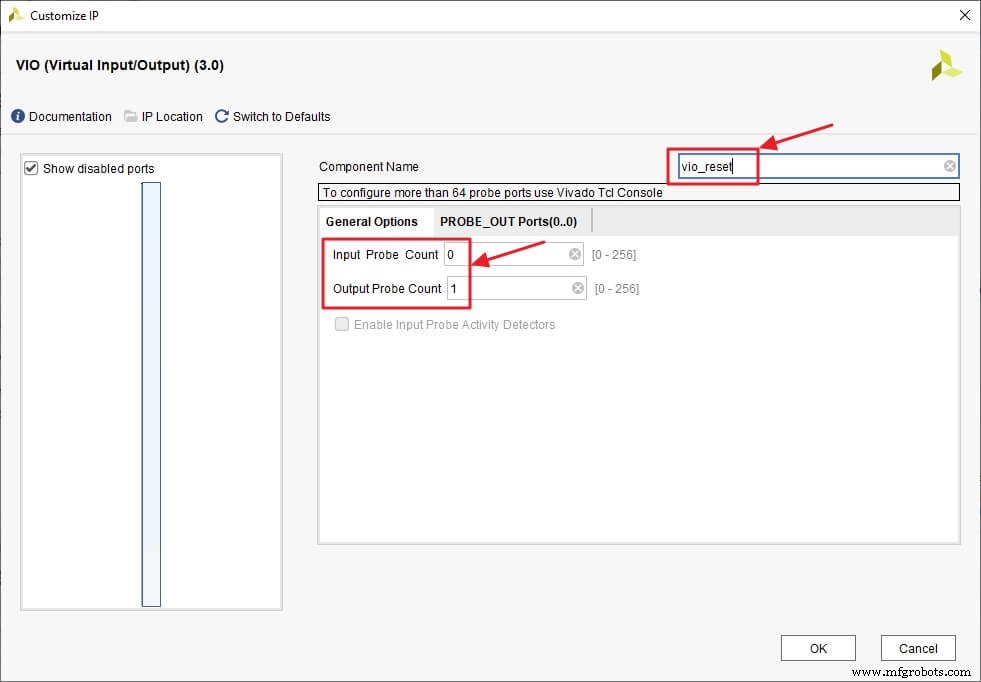
Task: Click the Switch to Defaults refresh icon
Action: coord(221,116)
